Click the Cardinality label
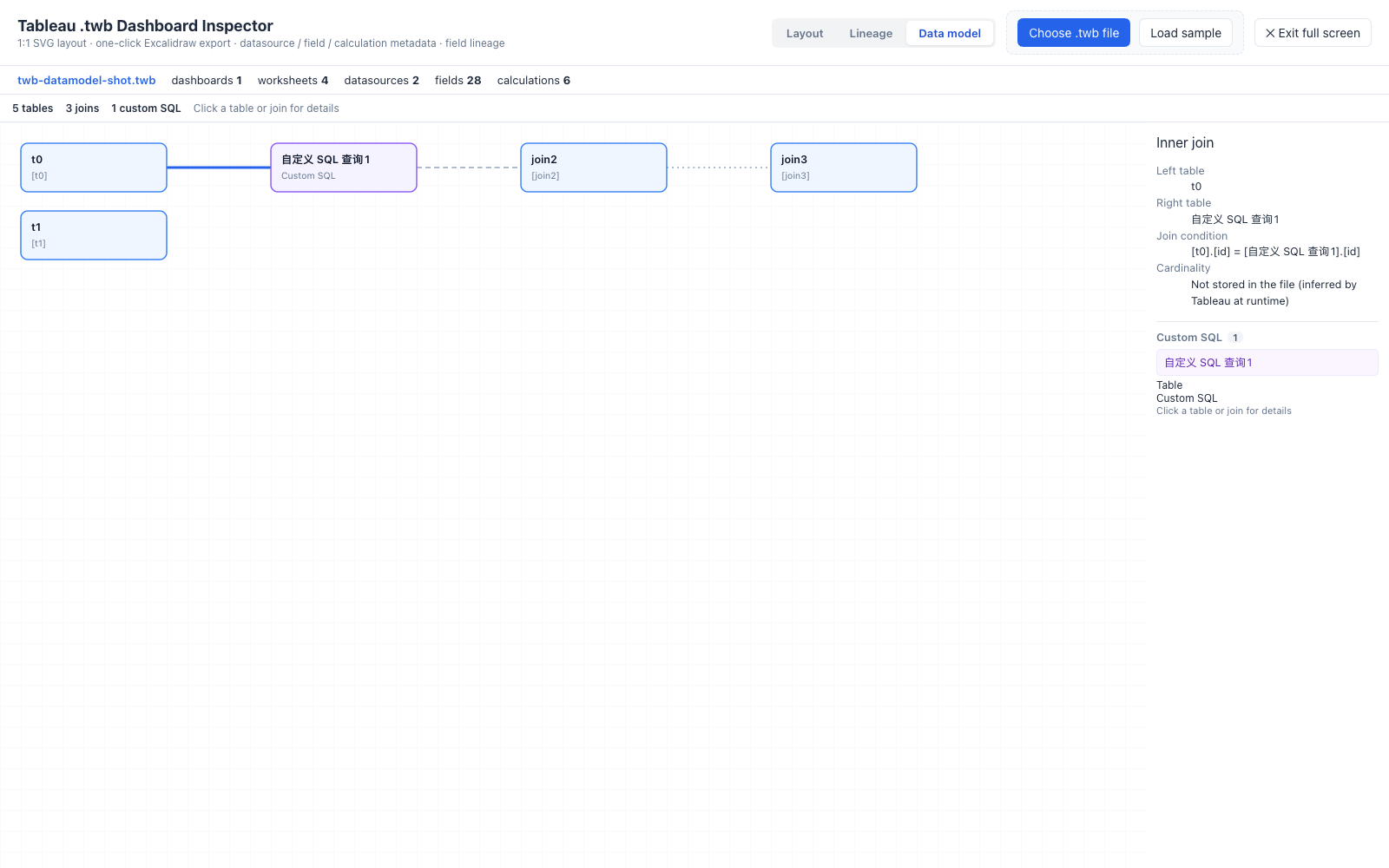Screen dimensions: 1389x868 tap(1183, 268)
